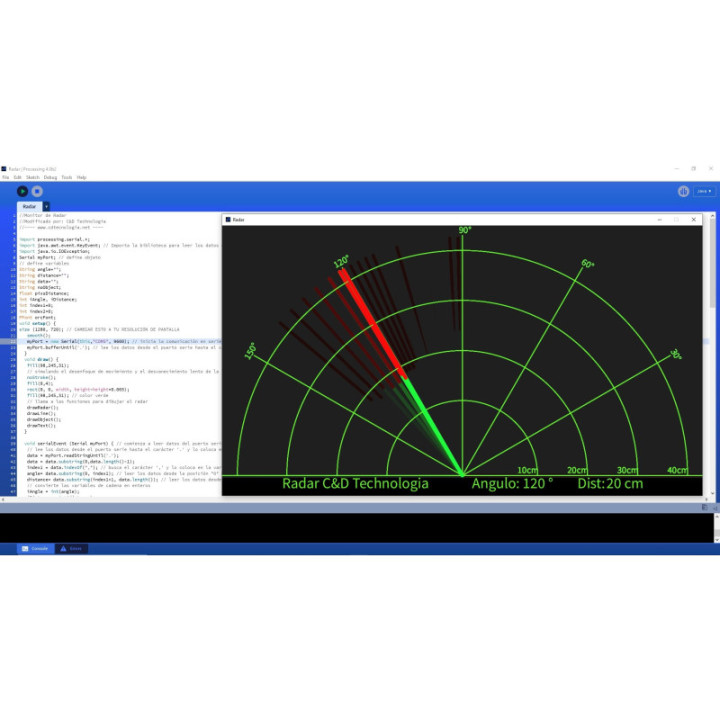Viewport: 720px width, 720px height.
Task: Click the drawRadar(); code line
Action: click(x=43, y=408)
